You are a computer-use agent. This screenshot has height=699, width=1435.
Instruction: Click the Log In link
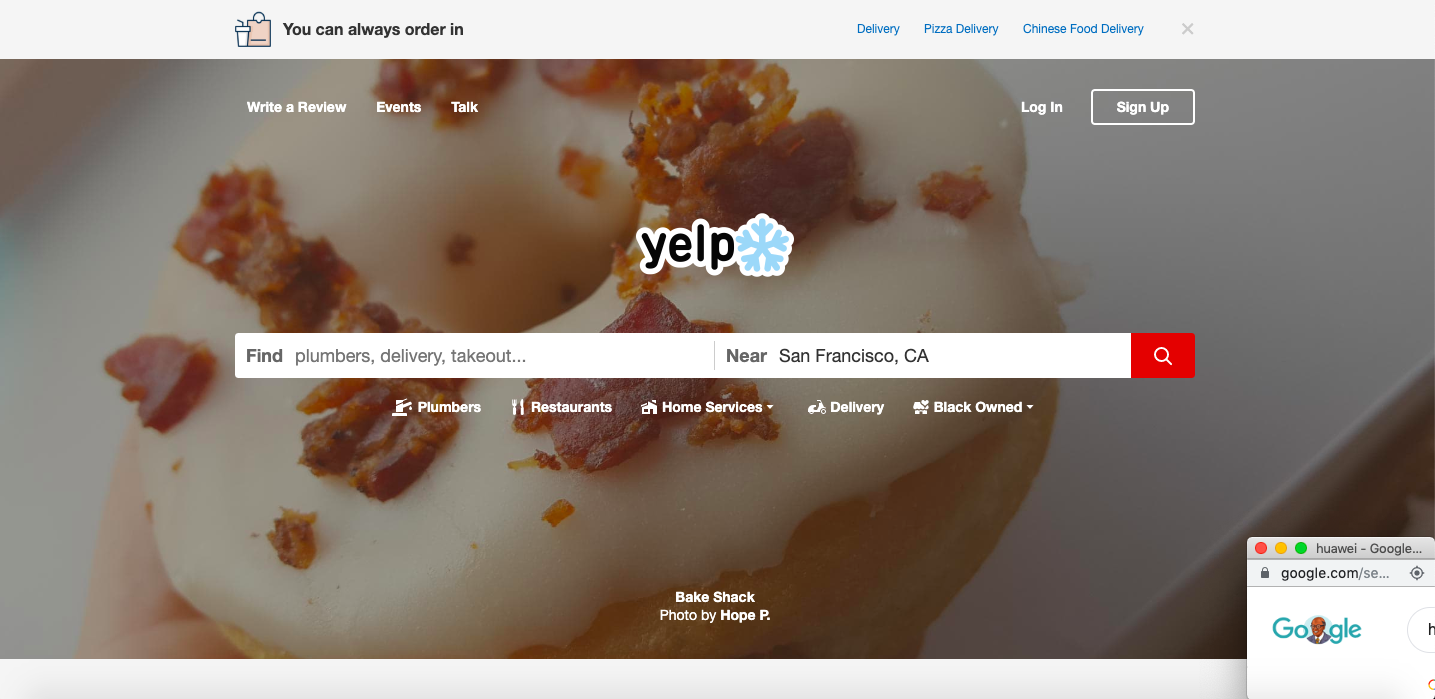click(x=1041, y=107)
